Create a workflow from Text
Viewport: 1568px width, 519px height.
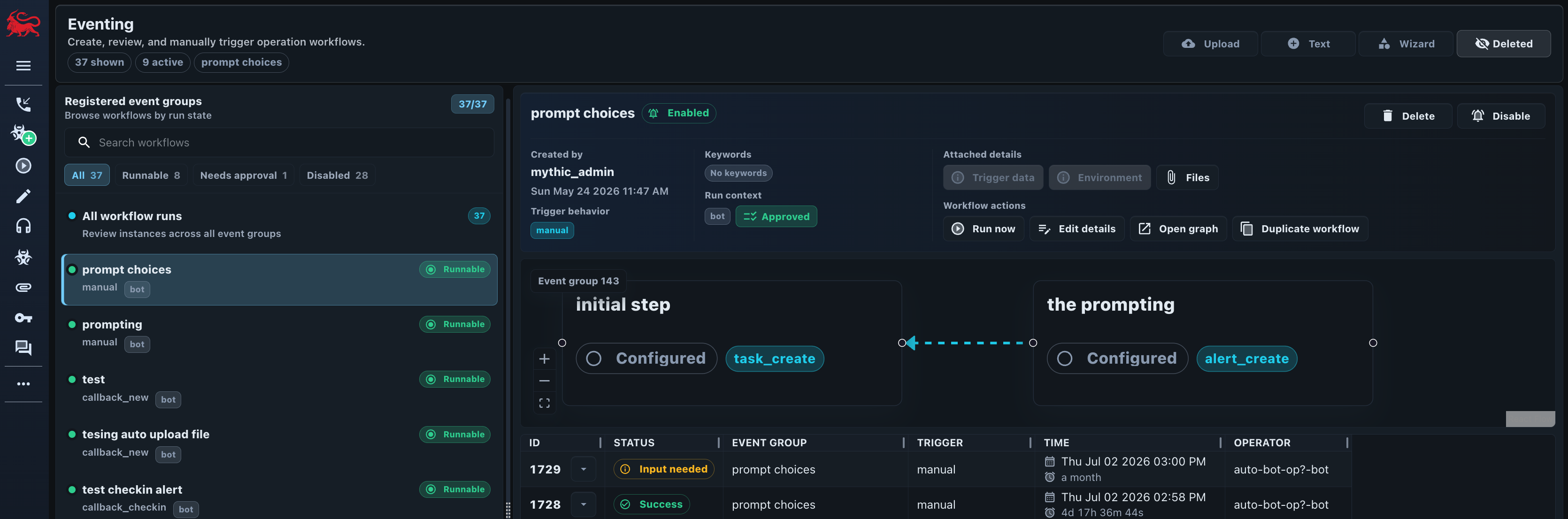pyautogui.click(x=1308, y=44)
